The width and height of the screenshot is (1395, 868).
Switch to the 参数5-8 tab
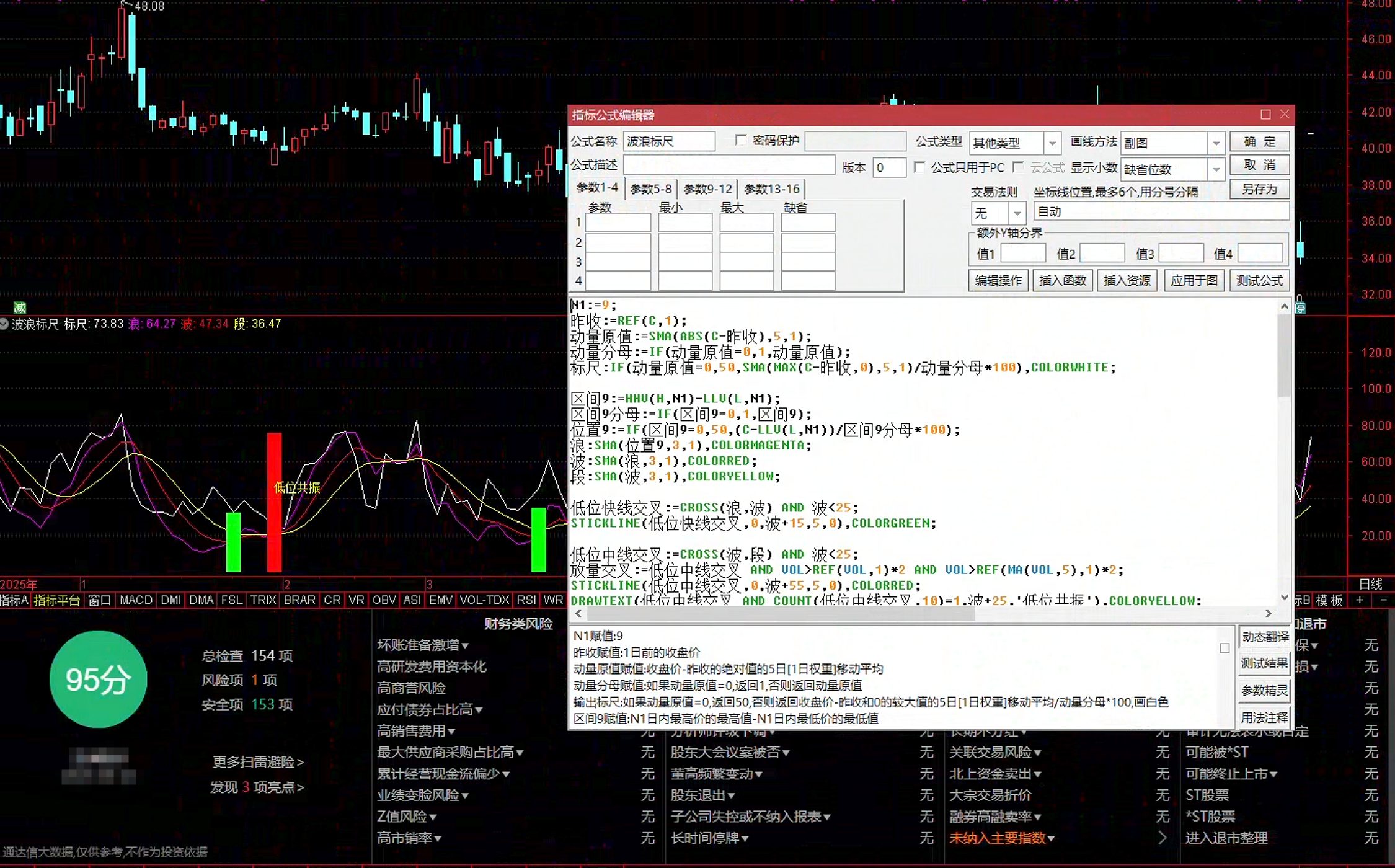tap(651, 189)
